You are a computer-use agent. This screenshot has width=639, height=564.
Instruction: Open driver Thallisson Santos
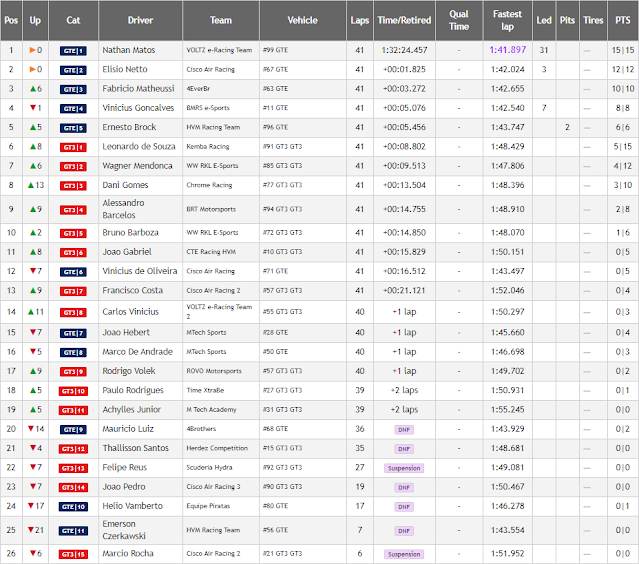click(x=135, y=448)
